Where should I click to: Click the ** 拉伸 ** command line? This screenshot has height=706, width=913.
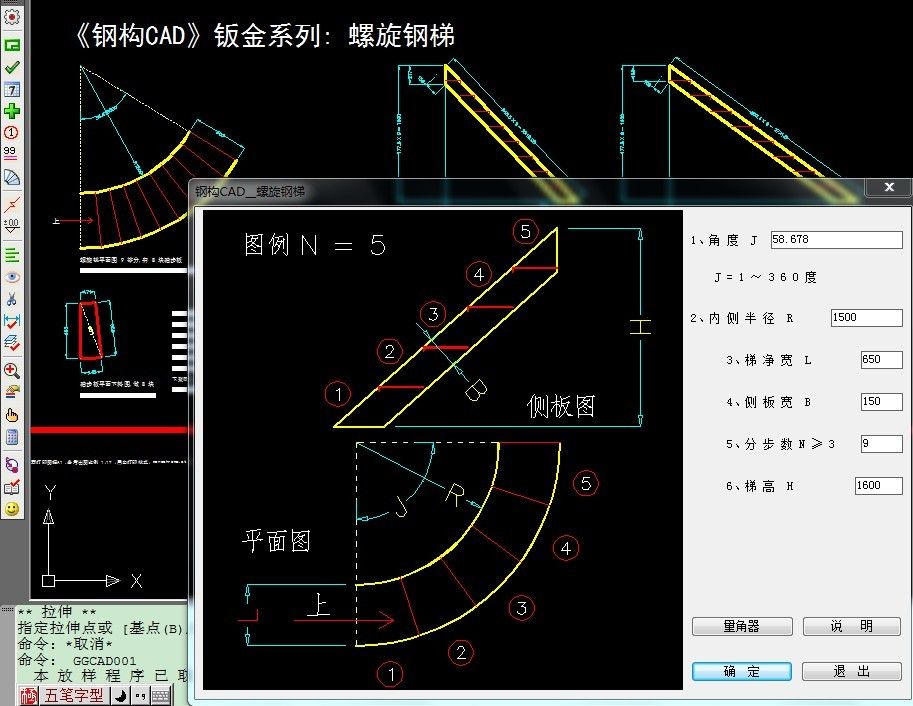pos(56,612)
